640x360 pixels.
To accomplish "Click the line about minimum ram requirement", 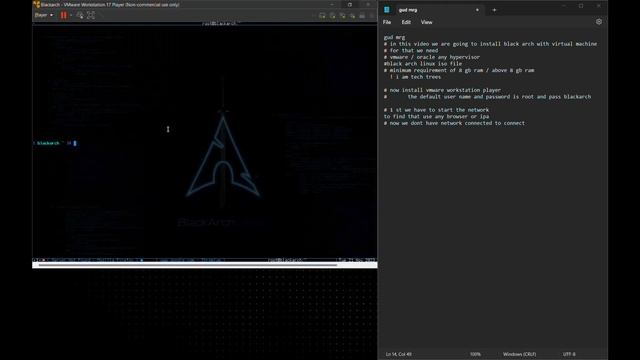I will click(x=459, y=70).
